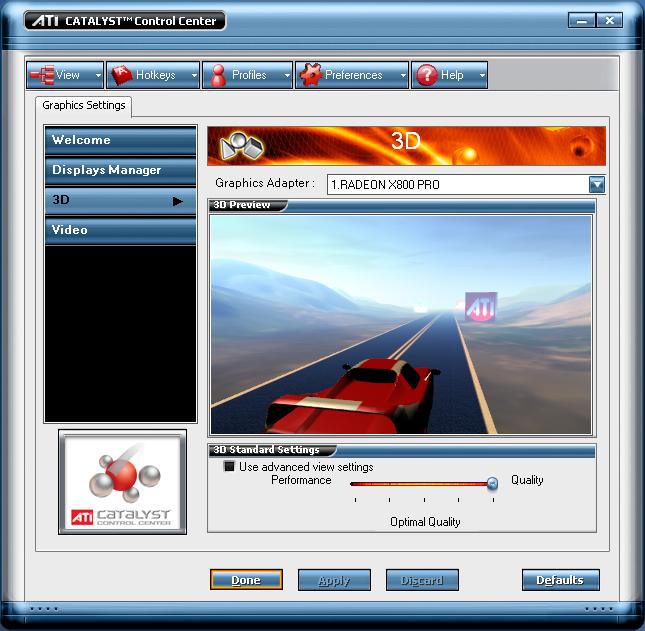Open the Preferences dropdown arrow
This screenshot has width=645, height=631.
pos(403,75)
